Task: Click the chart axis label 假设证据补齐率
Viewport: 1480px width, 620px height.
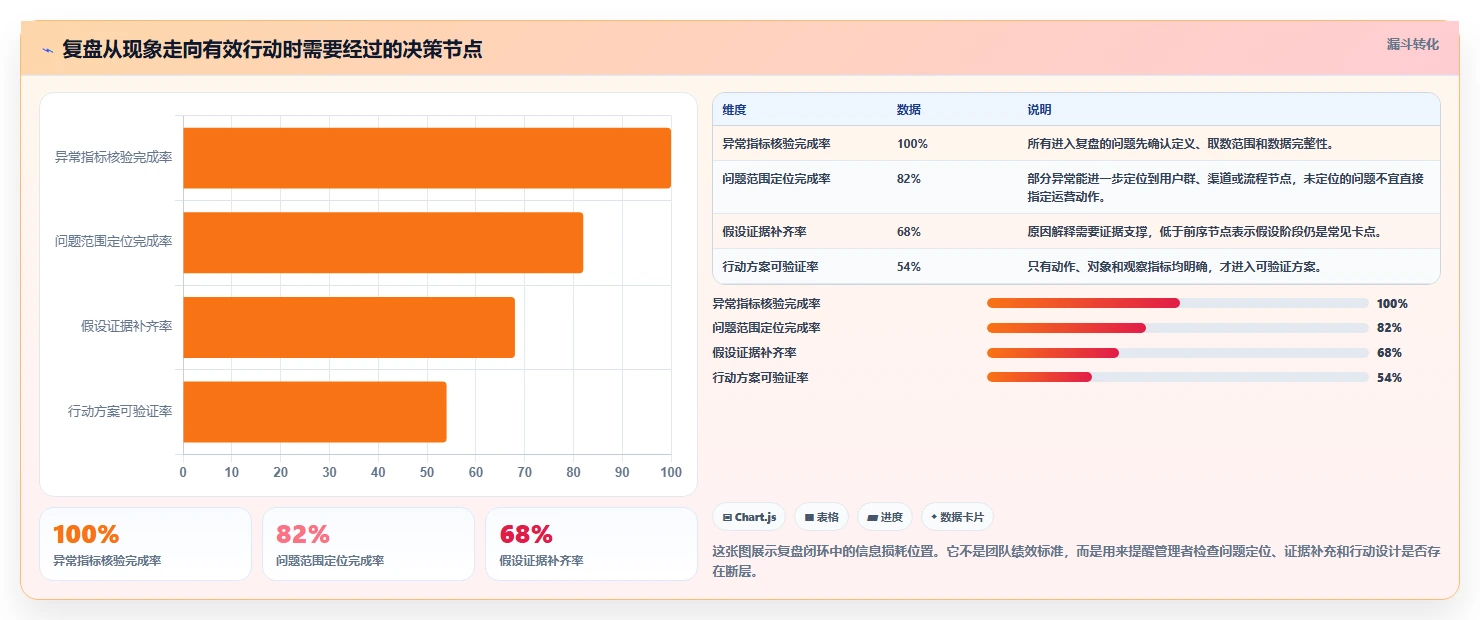Action: [x=127, y=327]
